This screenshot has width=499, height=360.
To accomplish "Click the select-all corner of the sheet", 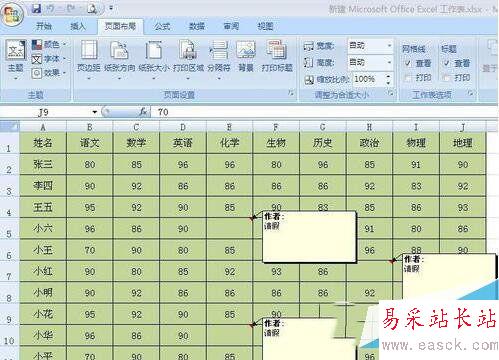I will pos(10,126).
